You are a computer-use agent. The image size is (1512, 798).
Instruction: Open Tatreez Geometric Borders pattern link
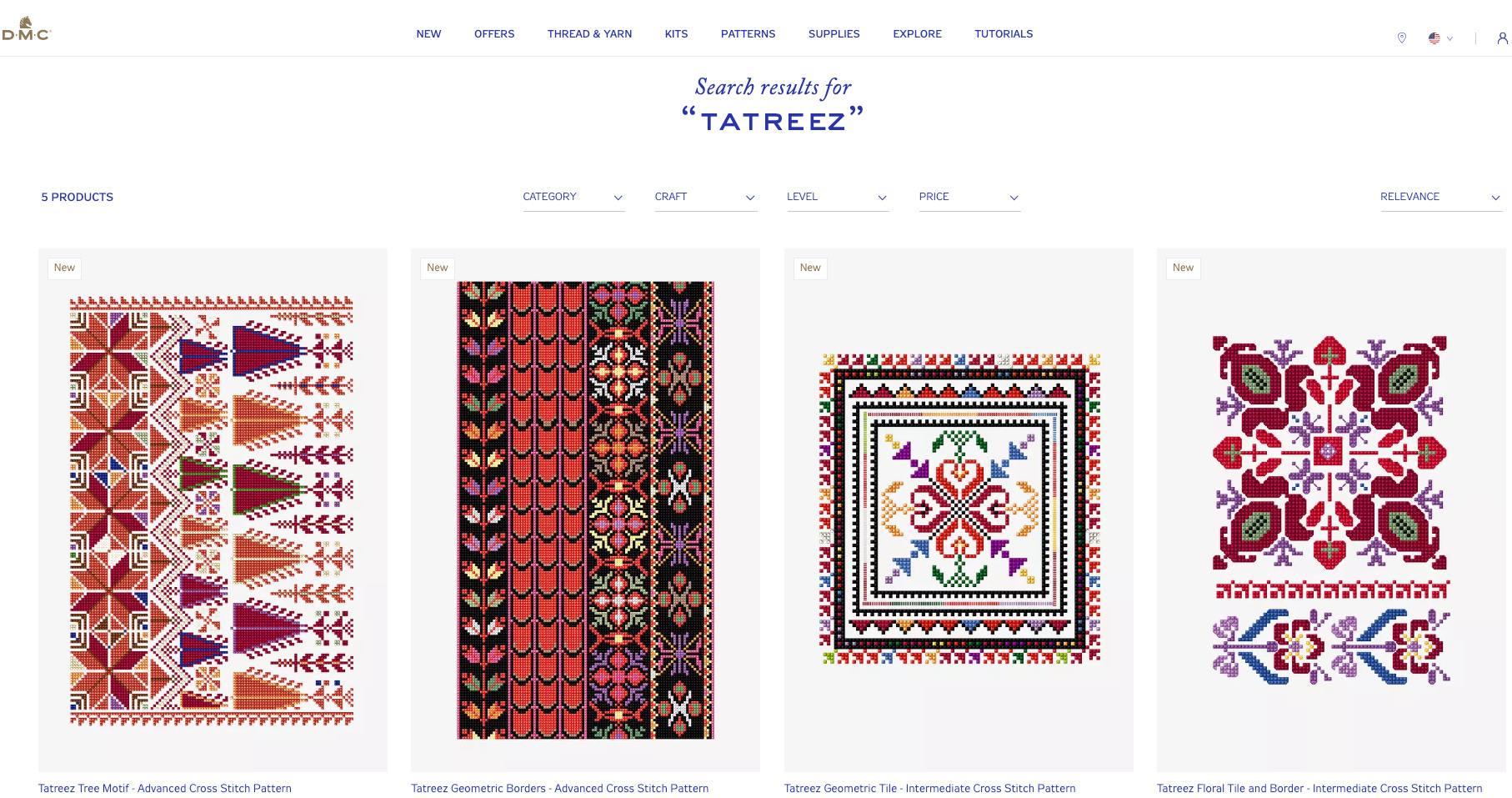click(559, 788)
